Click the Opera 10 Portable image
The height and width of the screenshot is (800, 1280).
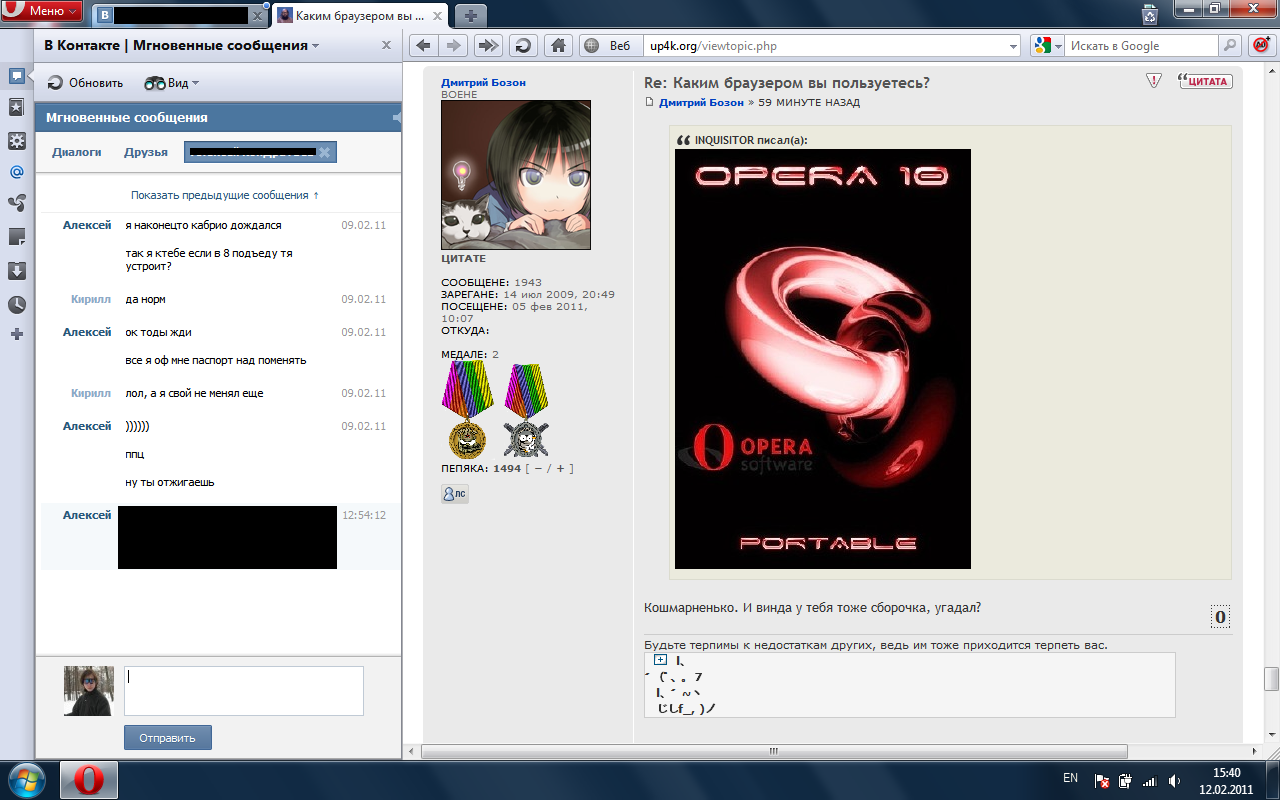(823, 359)
